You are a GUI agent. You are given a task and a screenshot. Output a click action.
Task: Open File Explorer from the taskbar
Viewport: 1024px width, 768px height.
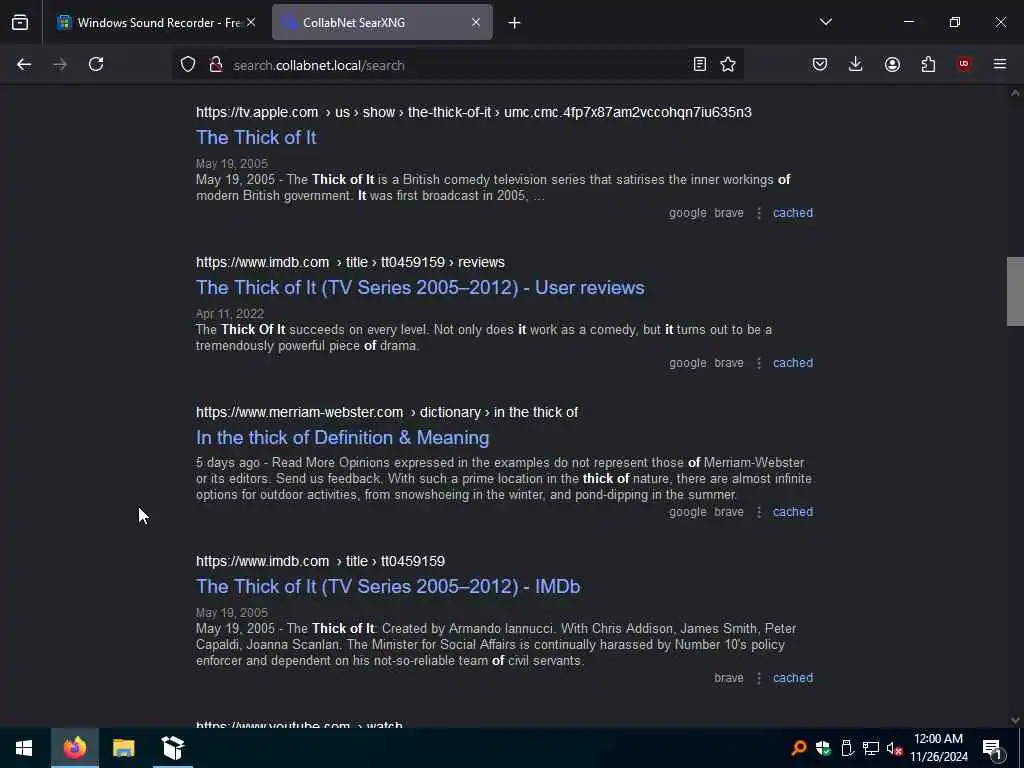(123, 748)
